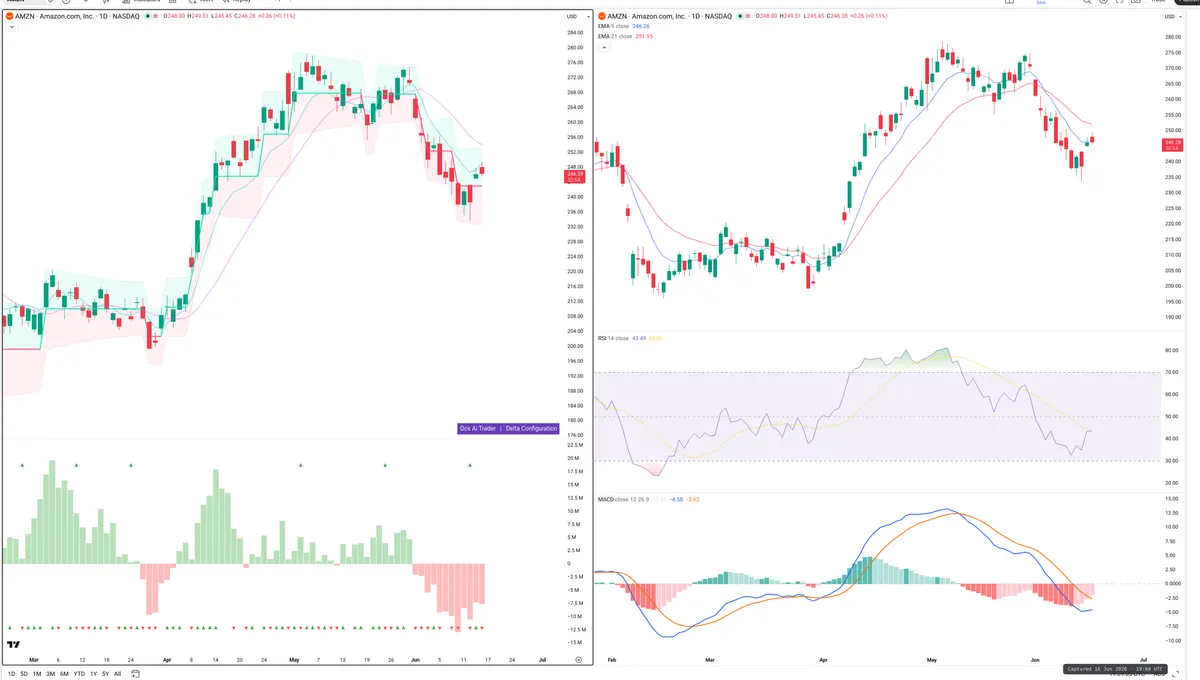
Task: Select the 5Y time range
Action: click(105, 674)
